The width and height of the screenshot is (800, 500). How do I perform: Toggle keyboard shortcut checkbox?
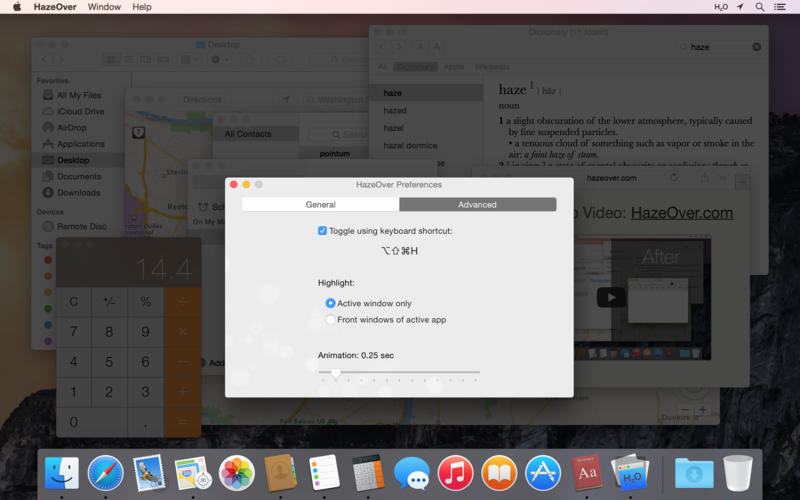tap(322, 231)
